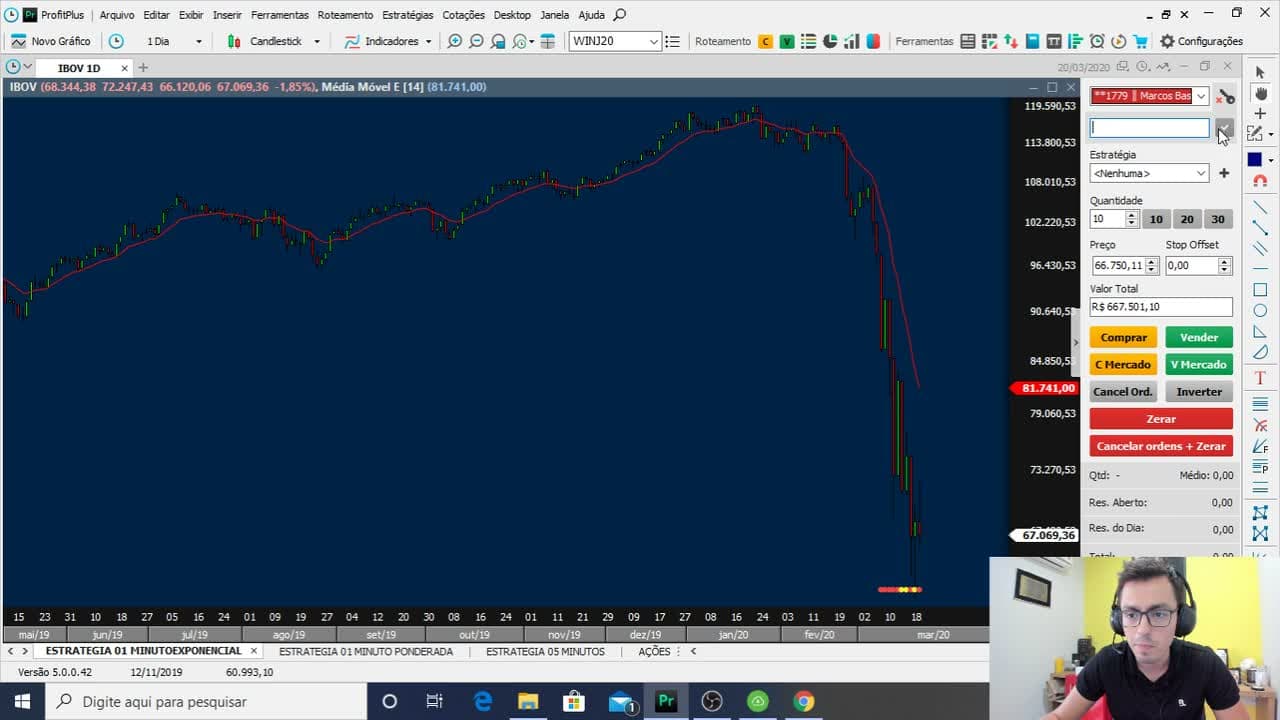Add strategy with plus button
1280x720 pixels.
click(1224, 173)
